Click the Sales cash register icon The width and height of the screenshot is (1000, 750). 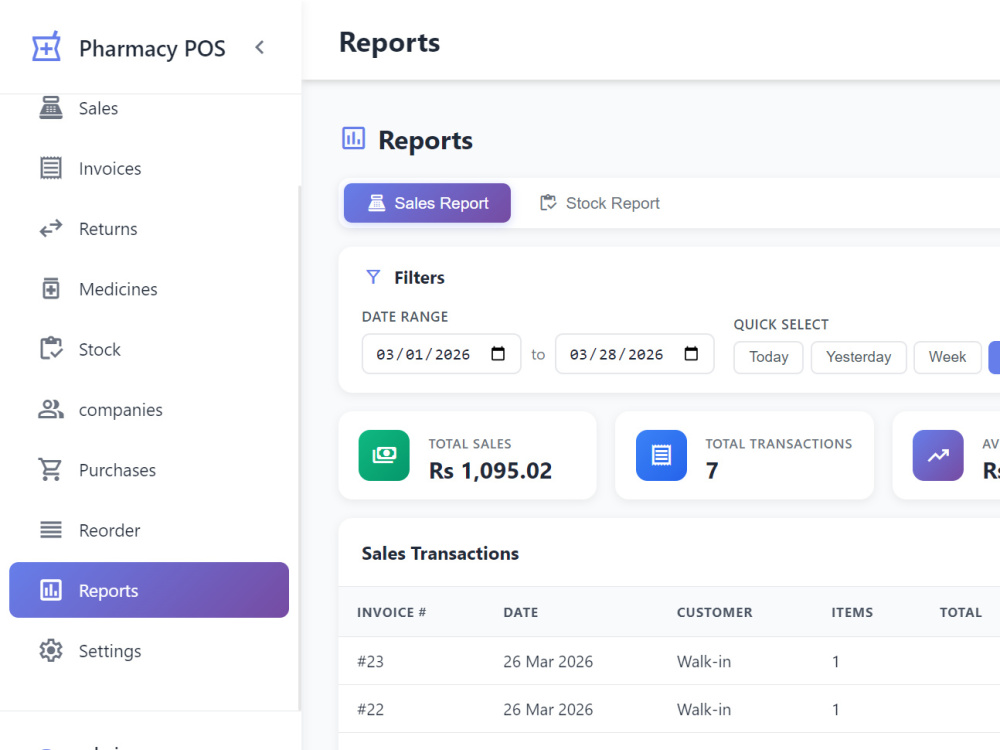pos(51,108)
